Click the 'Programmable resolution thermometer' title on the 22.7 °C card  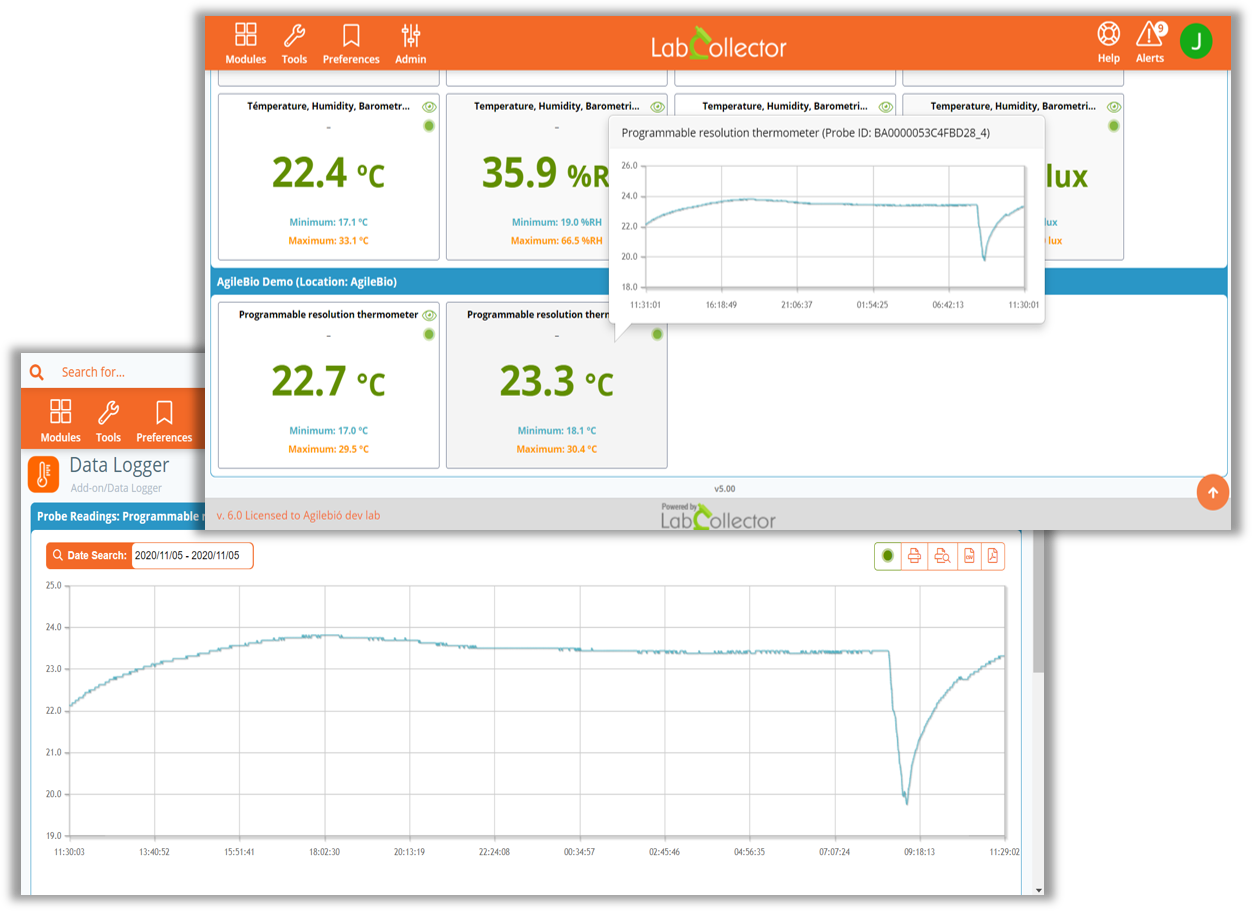tap(328, 314)
